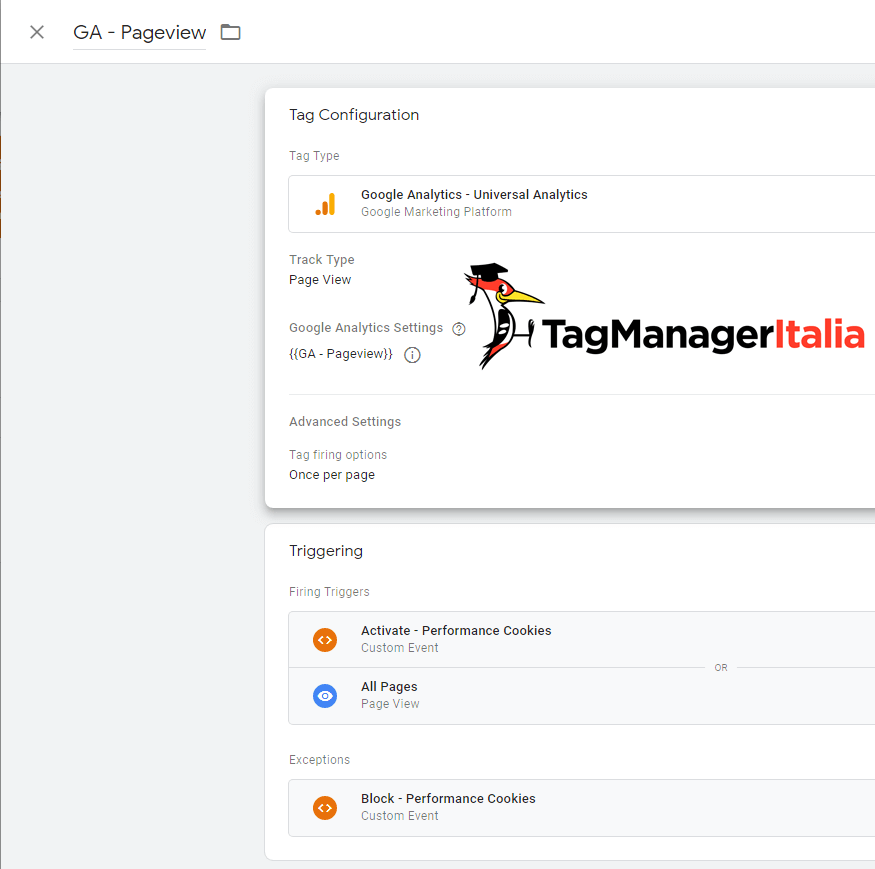Click the Tag firing options label
Screen dimensions: 875x869
[x=338, y=455]
